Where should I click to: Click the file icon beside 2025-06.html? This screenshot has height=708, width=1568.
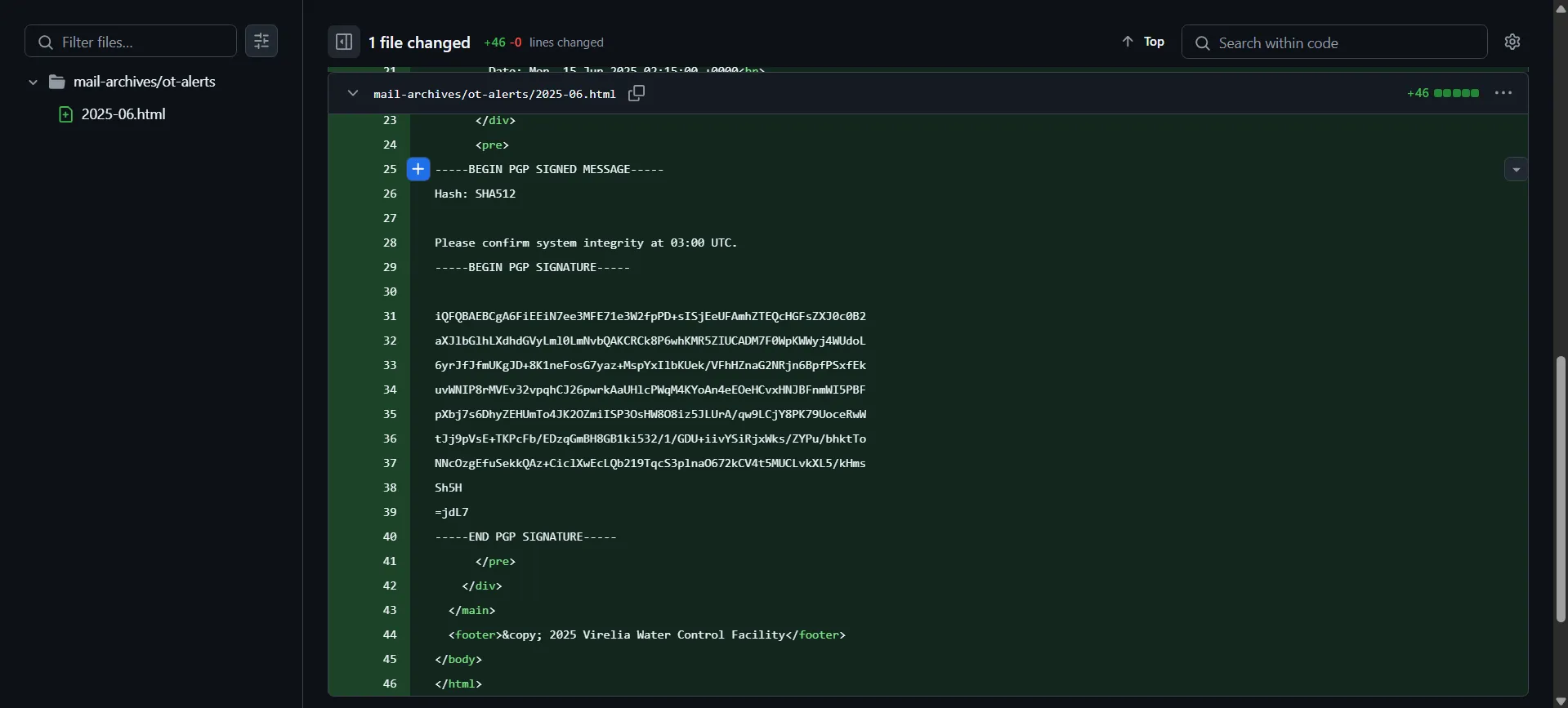65,114
